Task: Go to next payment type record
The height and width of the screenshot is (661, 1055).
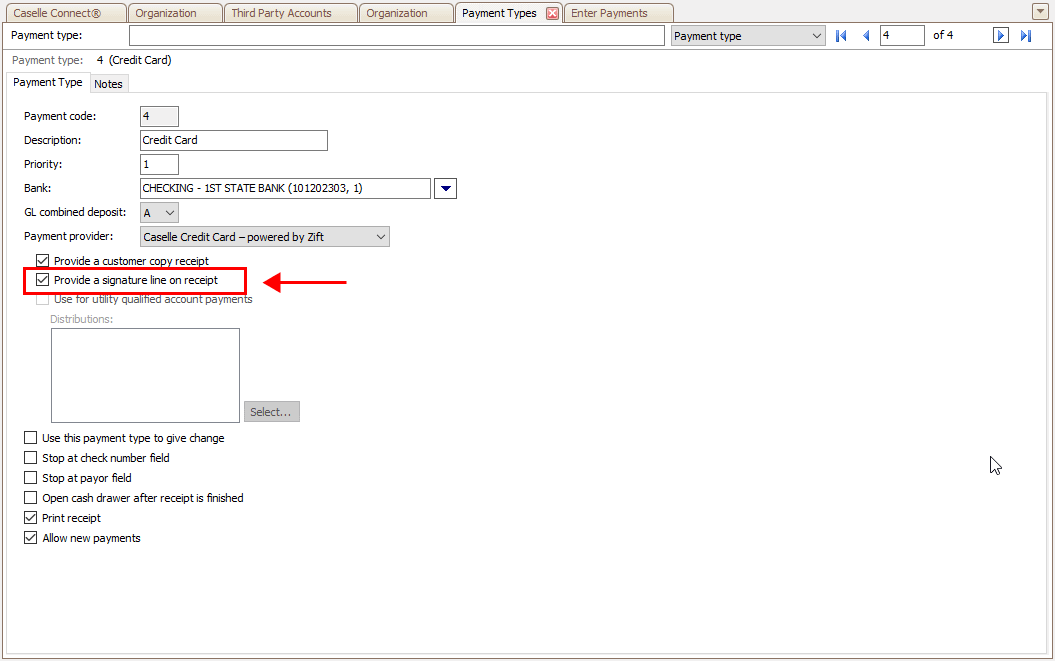Action: (x=1000, y=36)
